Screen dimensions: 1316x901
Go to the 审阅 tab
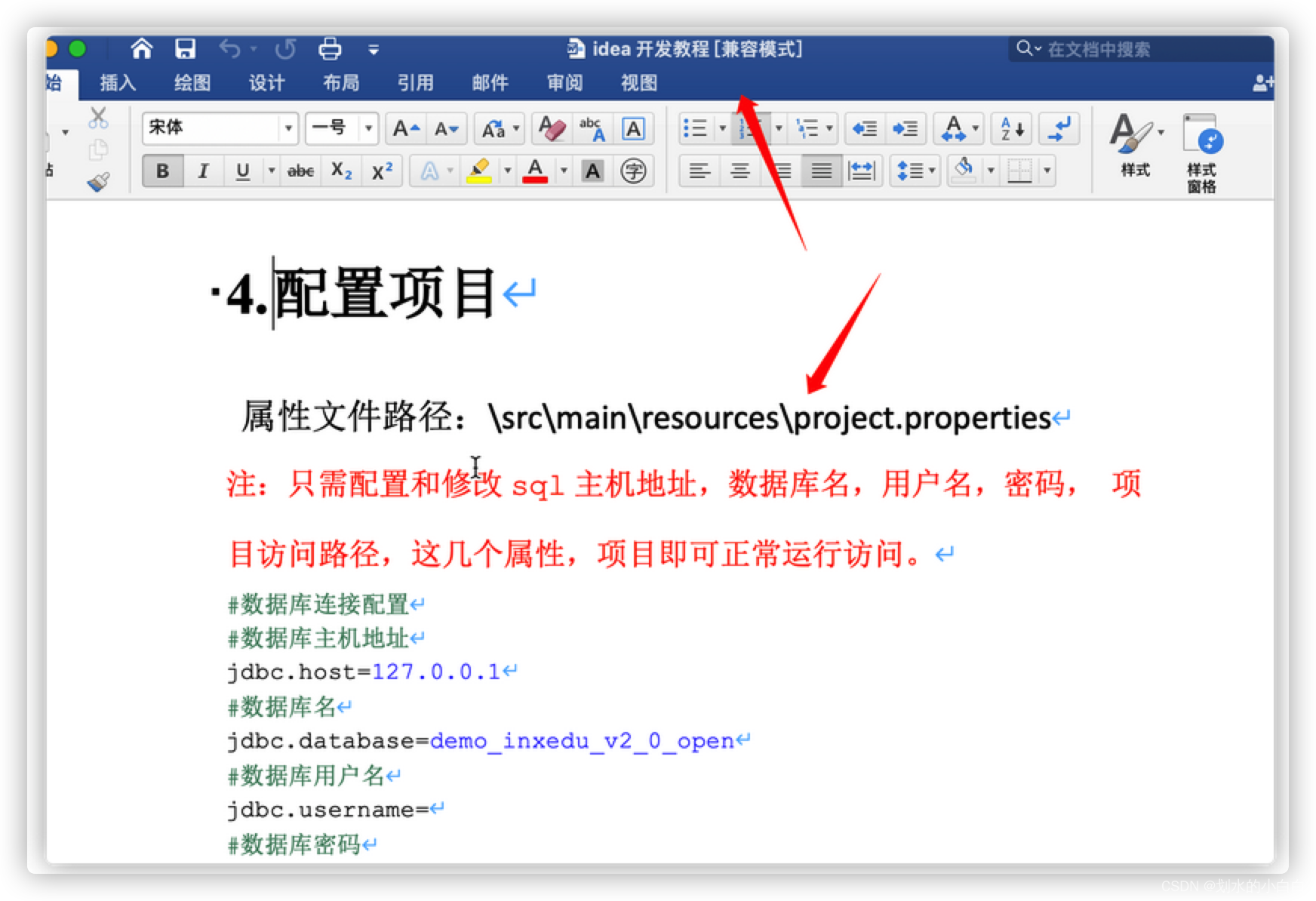point(564,82)
